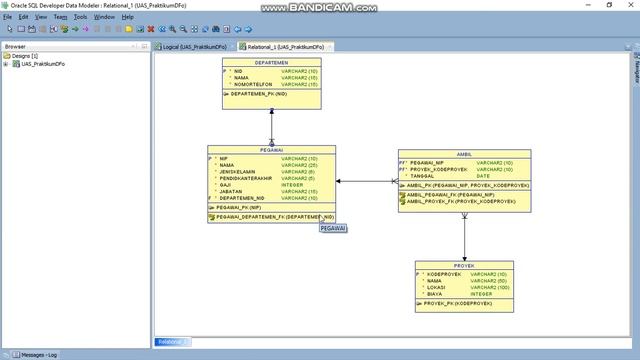Click the Zoom Out magnifier icon

[183, 29]
